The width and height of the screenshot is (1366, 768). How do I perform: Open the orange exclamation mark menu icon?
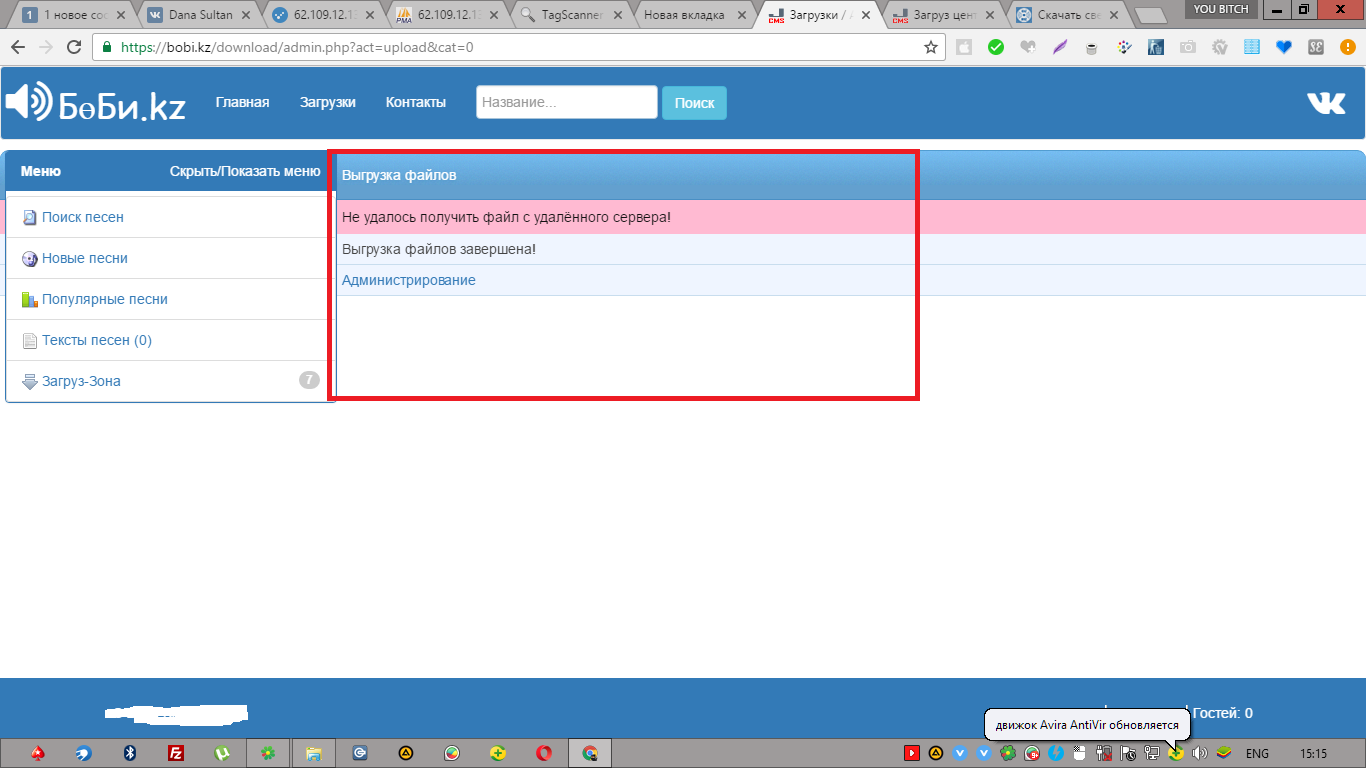pos(1346,47)
